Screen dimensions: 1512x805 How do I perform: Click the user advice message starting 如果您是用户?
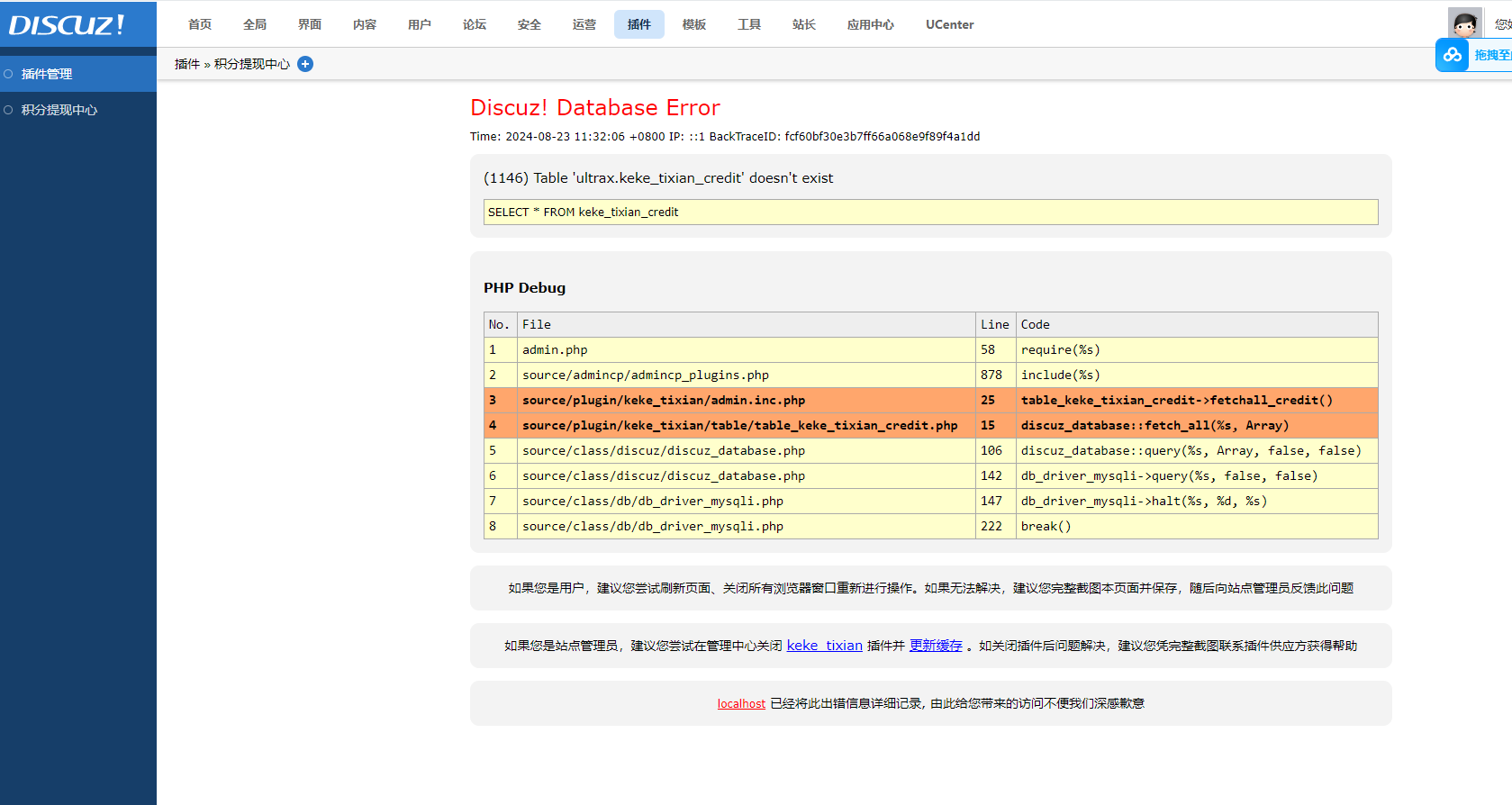[x=931, y=588]
